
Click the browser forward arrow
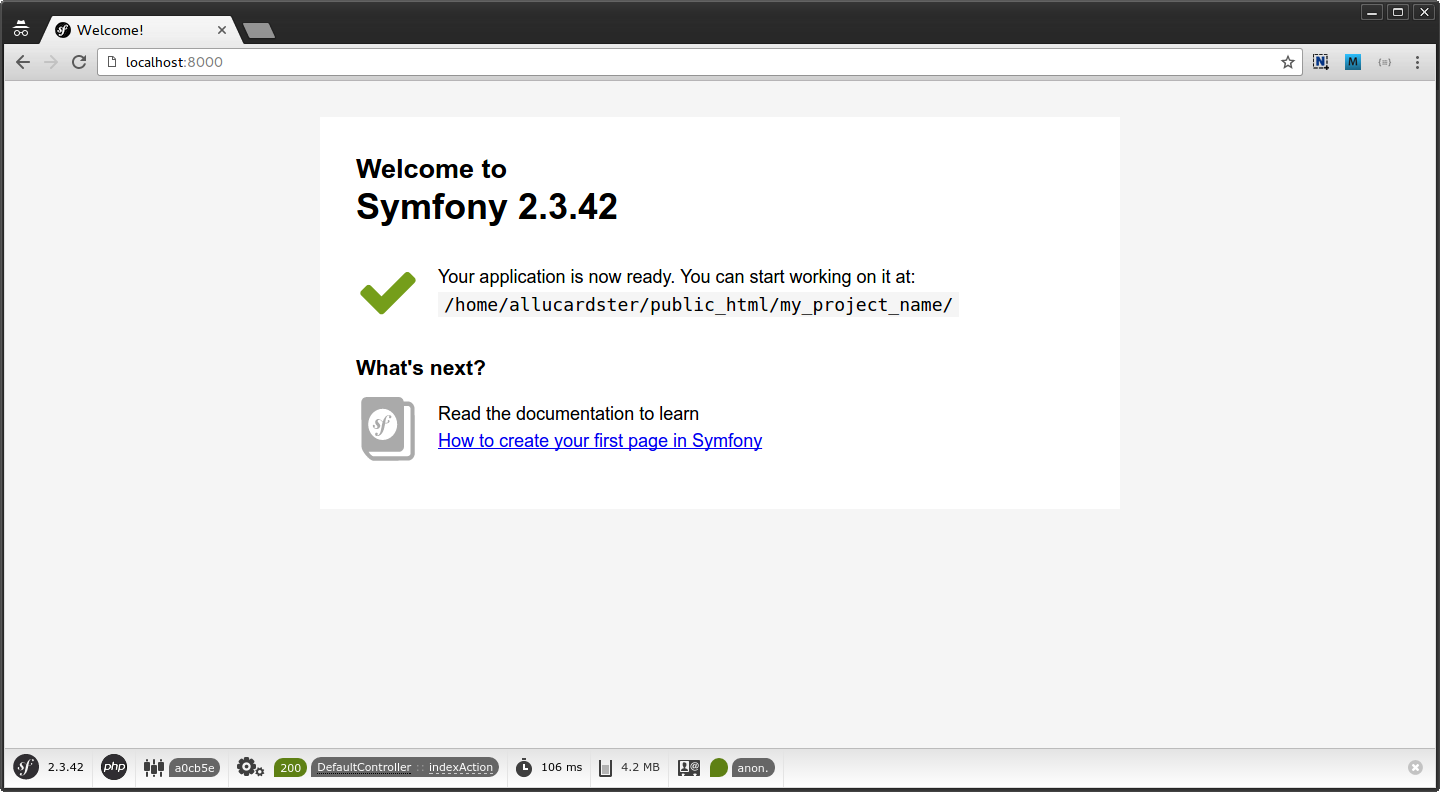51,62
